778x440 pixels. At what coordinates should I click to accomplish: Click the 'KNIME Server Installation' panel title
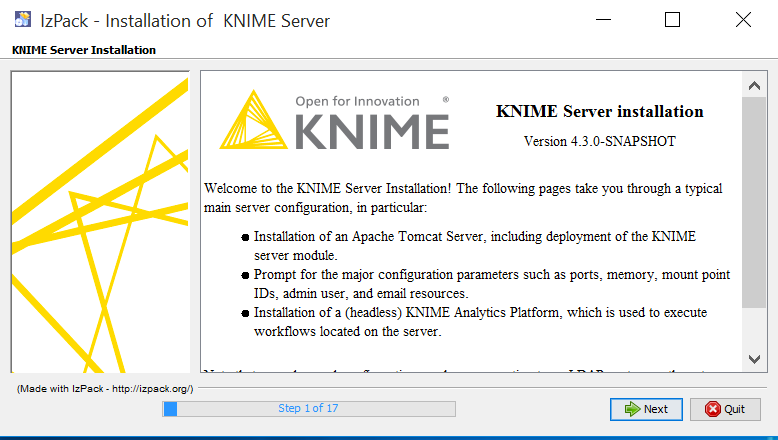click(x=84, y=50)
